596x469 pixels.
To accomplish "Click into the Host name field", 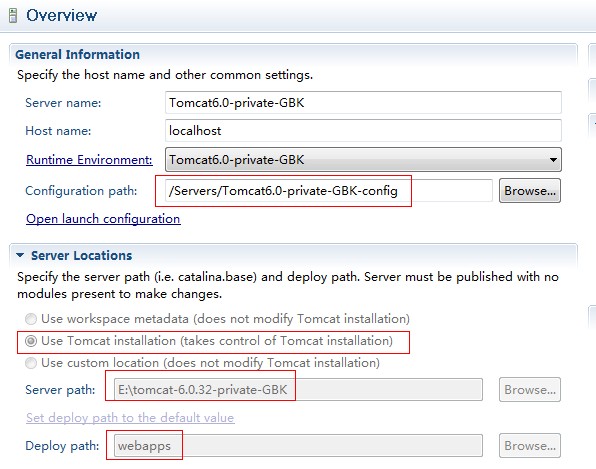I will [x=363, y=131].
